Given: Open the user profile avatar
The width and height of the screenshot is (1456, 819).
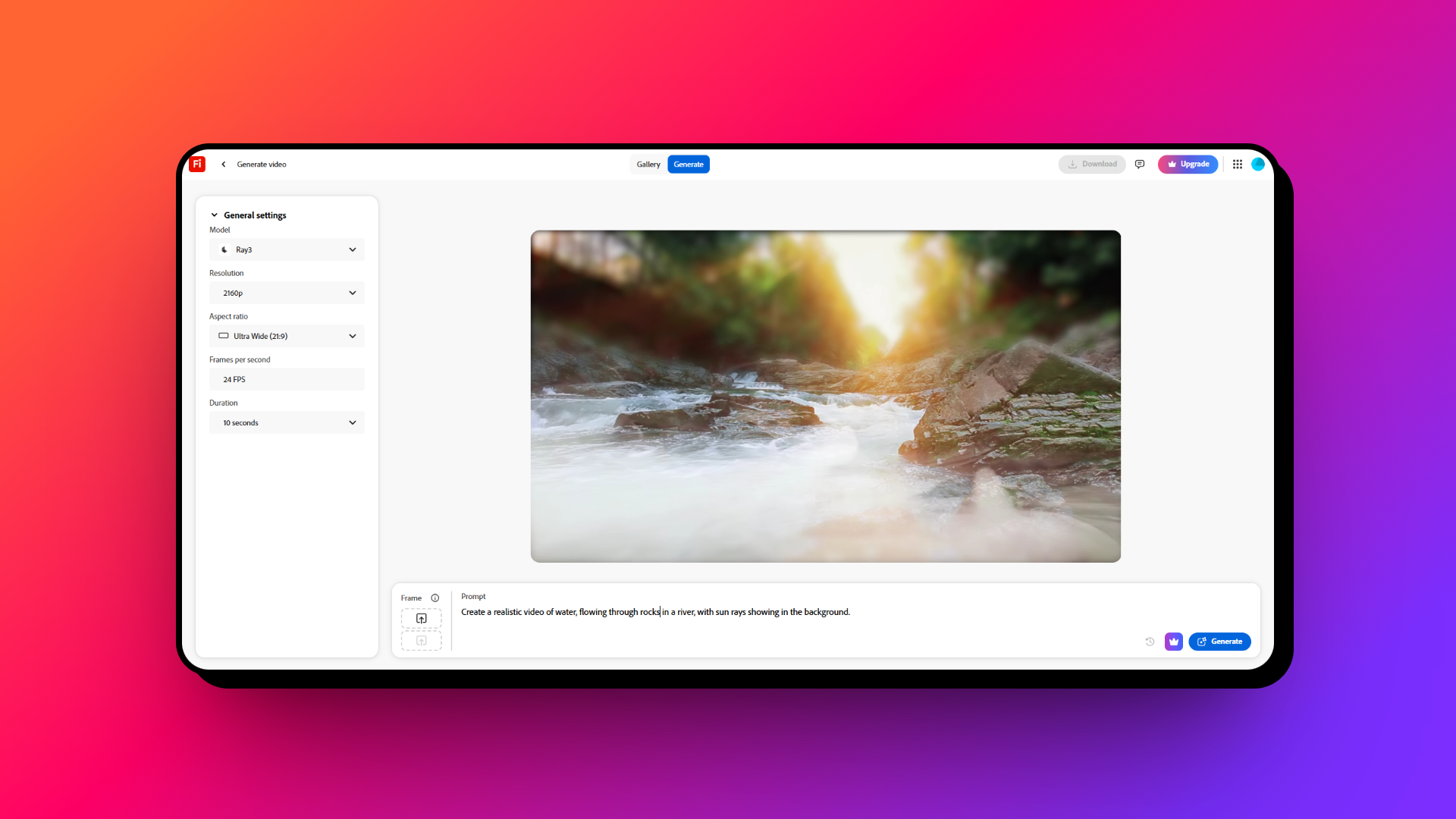Looking at the screenshot, I should click(1258, 165).
